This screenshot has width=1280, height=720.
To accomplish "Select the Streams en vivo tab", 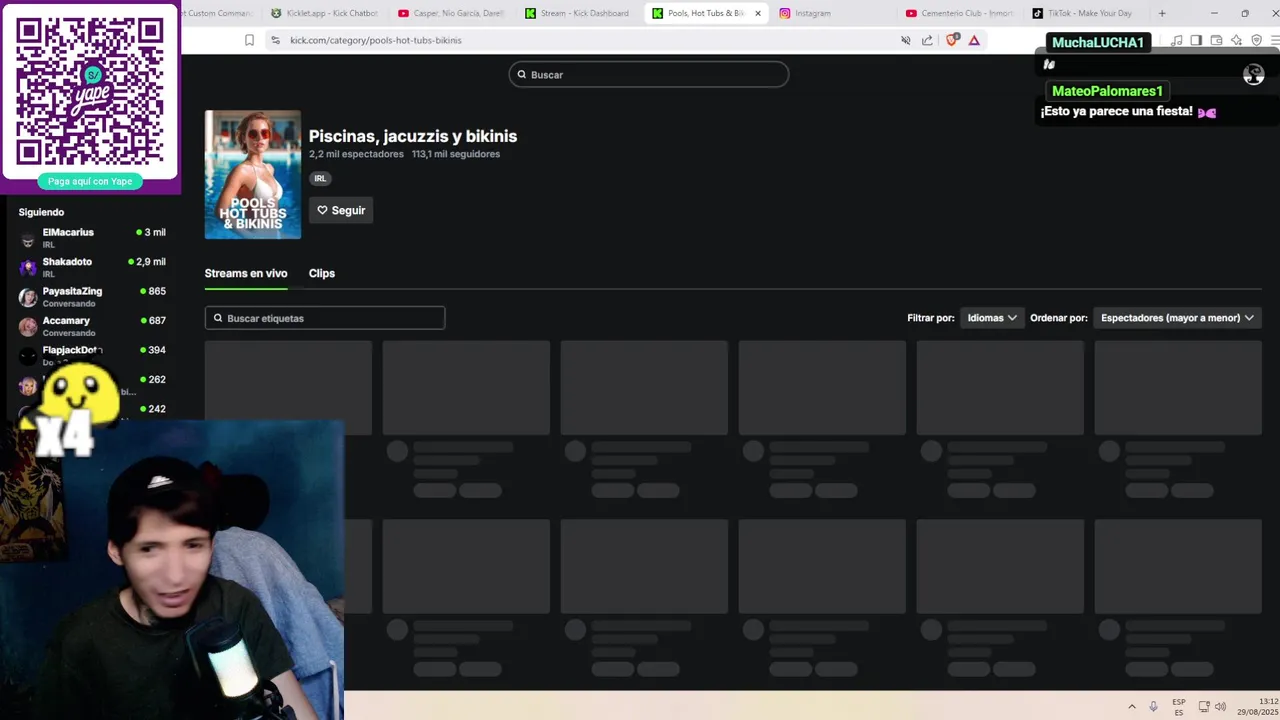I will 246,273.
